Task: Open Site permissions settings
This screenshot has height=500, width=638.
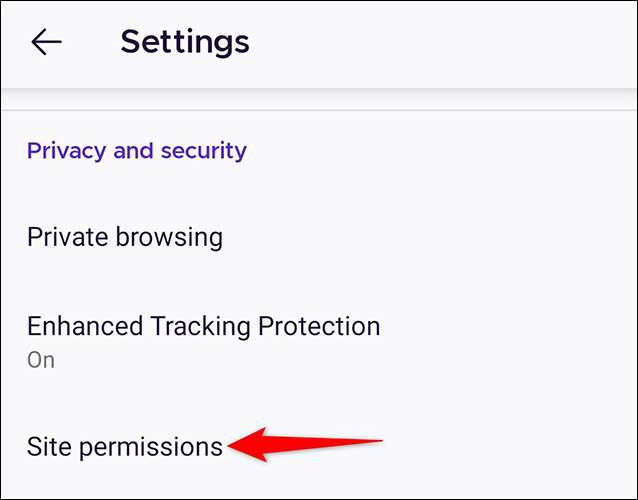Action: (x=125, y=446)
